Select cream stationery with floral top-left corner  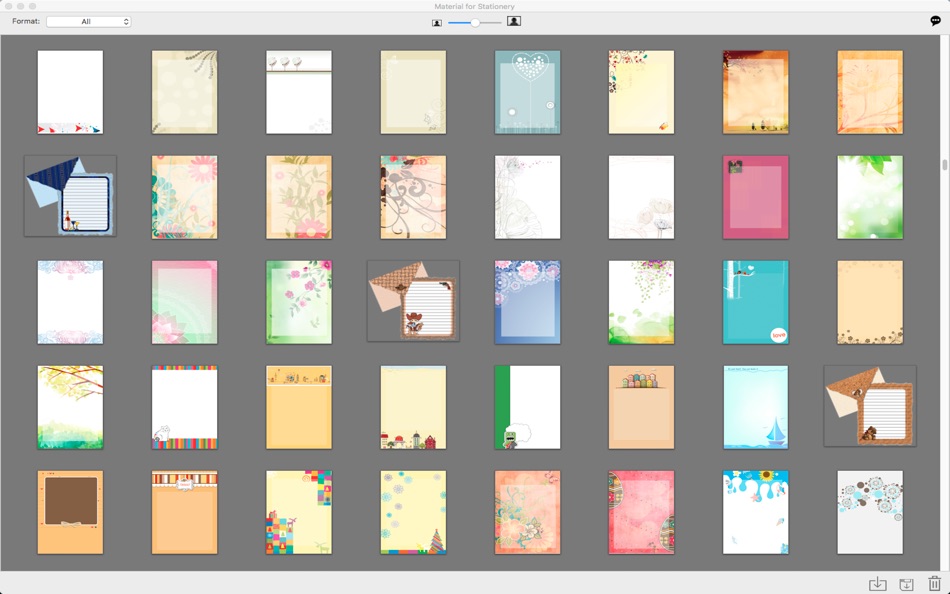[x=641, y=92]
